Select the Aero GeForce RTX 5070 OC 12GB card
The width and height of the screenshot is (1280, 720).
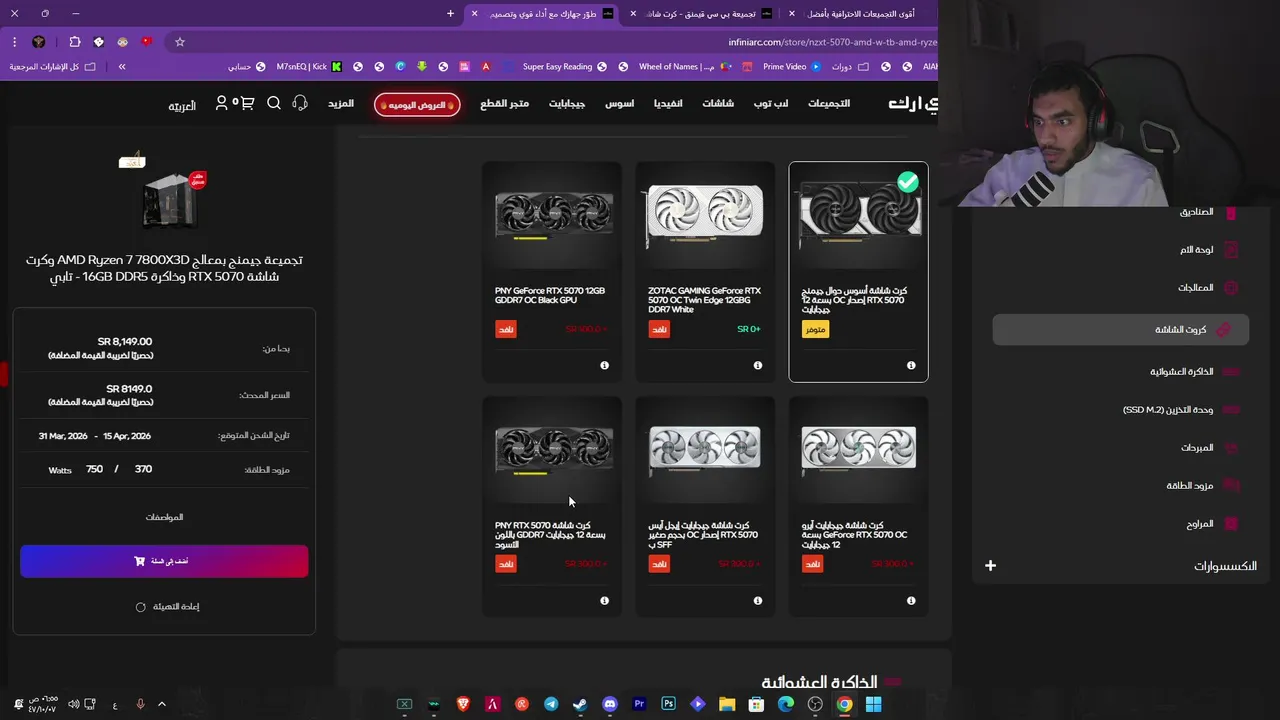pos(858,506)
